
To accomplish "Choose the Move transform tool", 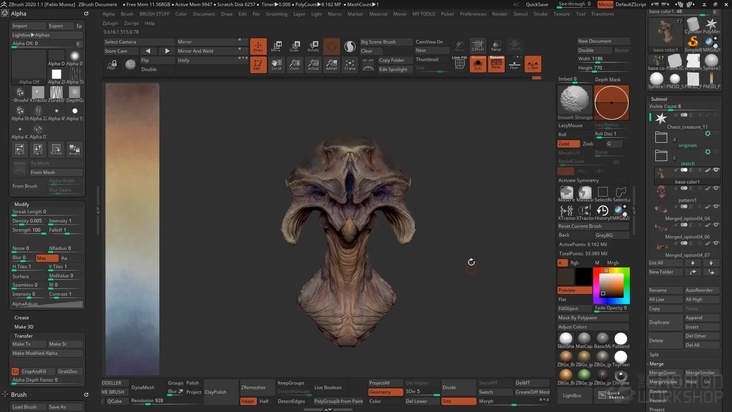I will (x=277, y=46).
